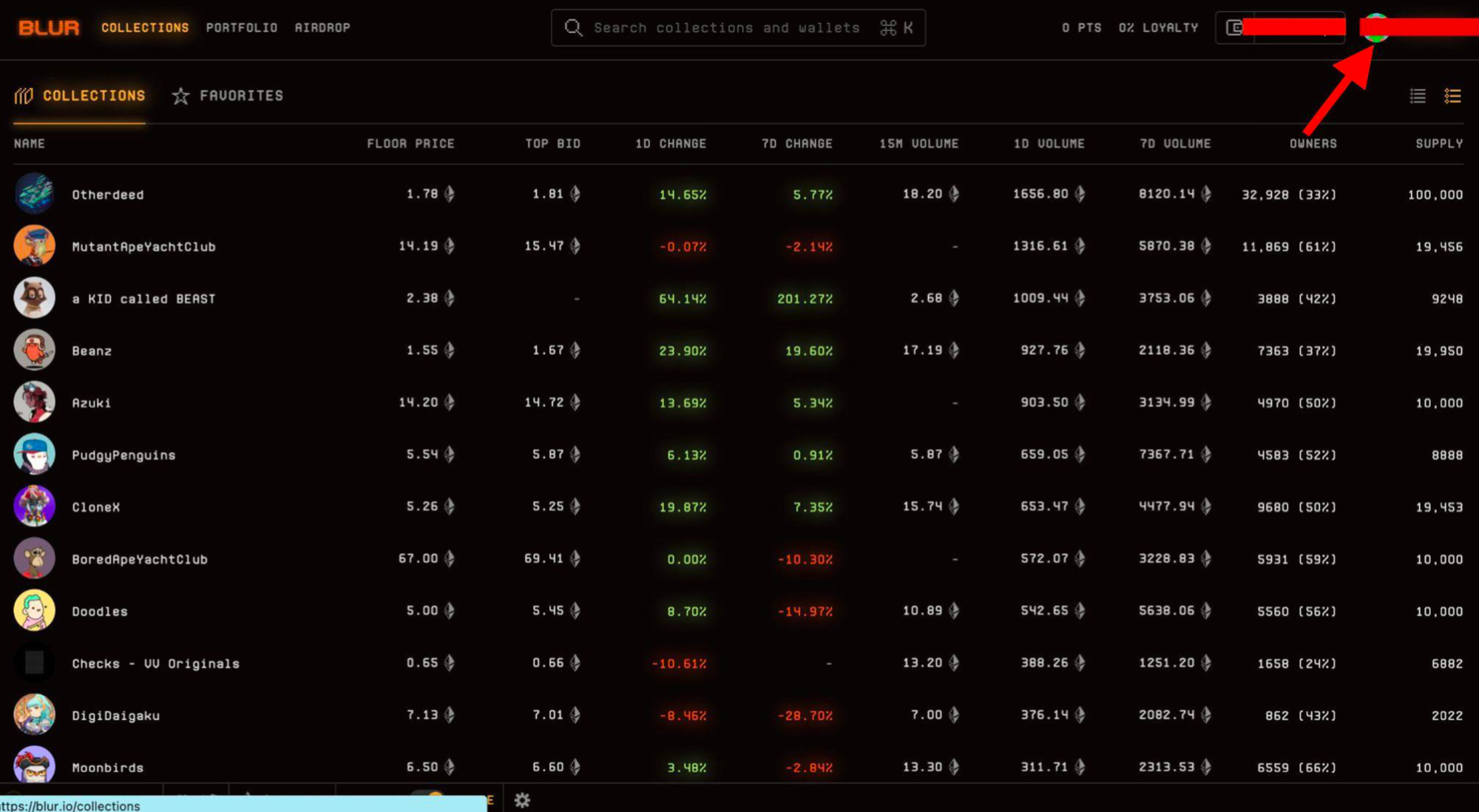Click the Doodles collection avatar
The image size is (1479, 812).
coord(34,611)
